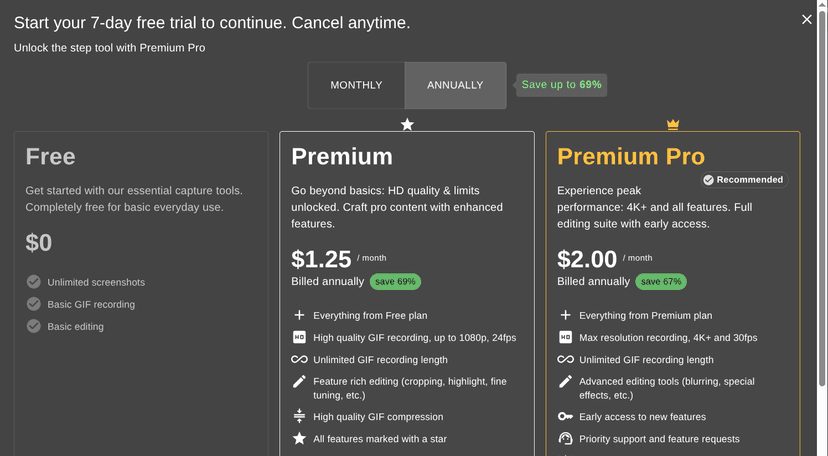Click the Basic GIF recording checkmark
The height and width of the screenshot is (456, 828).
(x=34, y=304)
